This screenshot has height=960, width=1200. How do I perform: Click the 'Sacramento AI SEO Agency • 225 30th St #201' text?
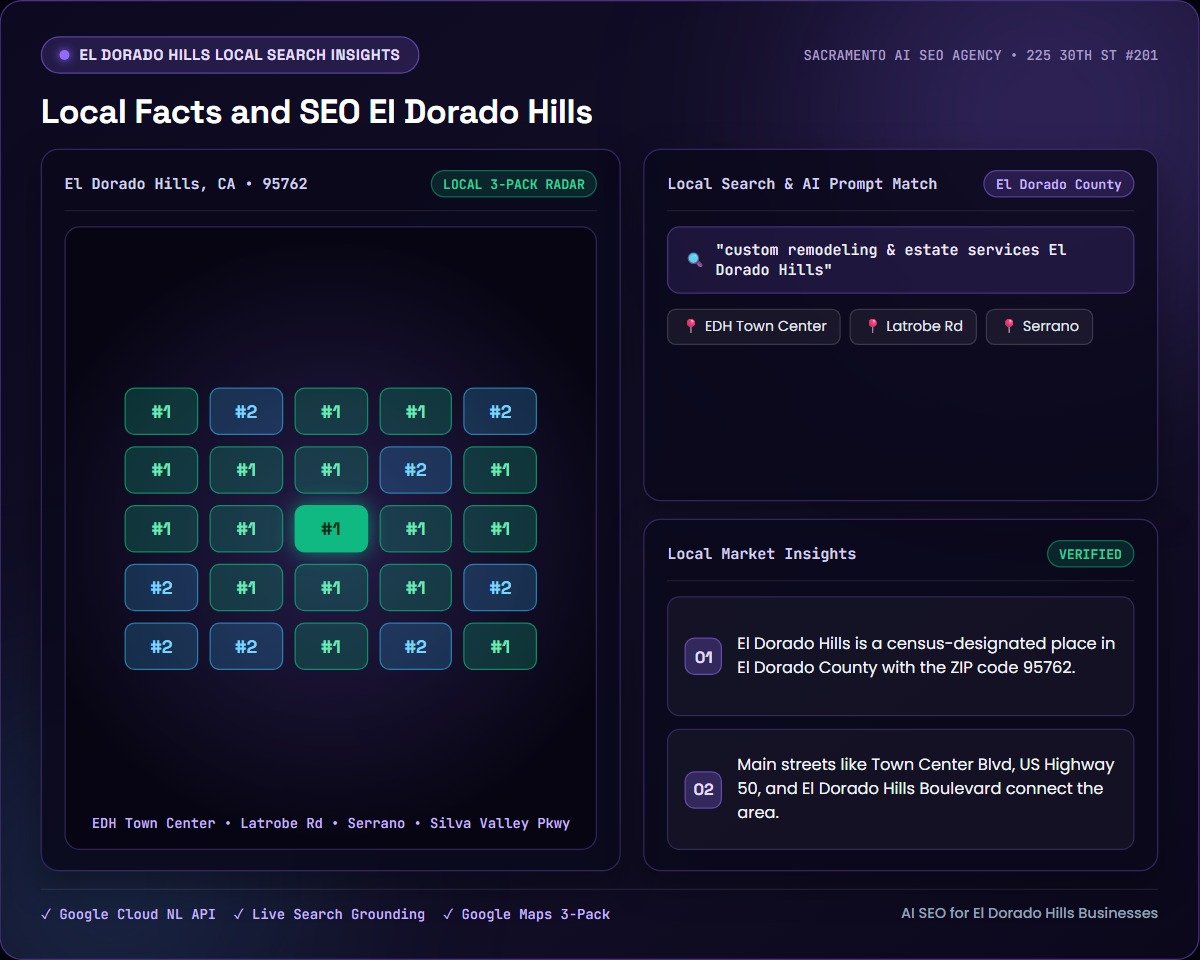point(981,55)
